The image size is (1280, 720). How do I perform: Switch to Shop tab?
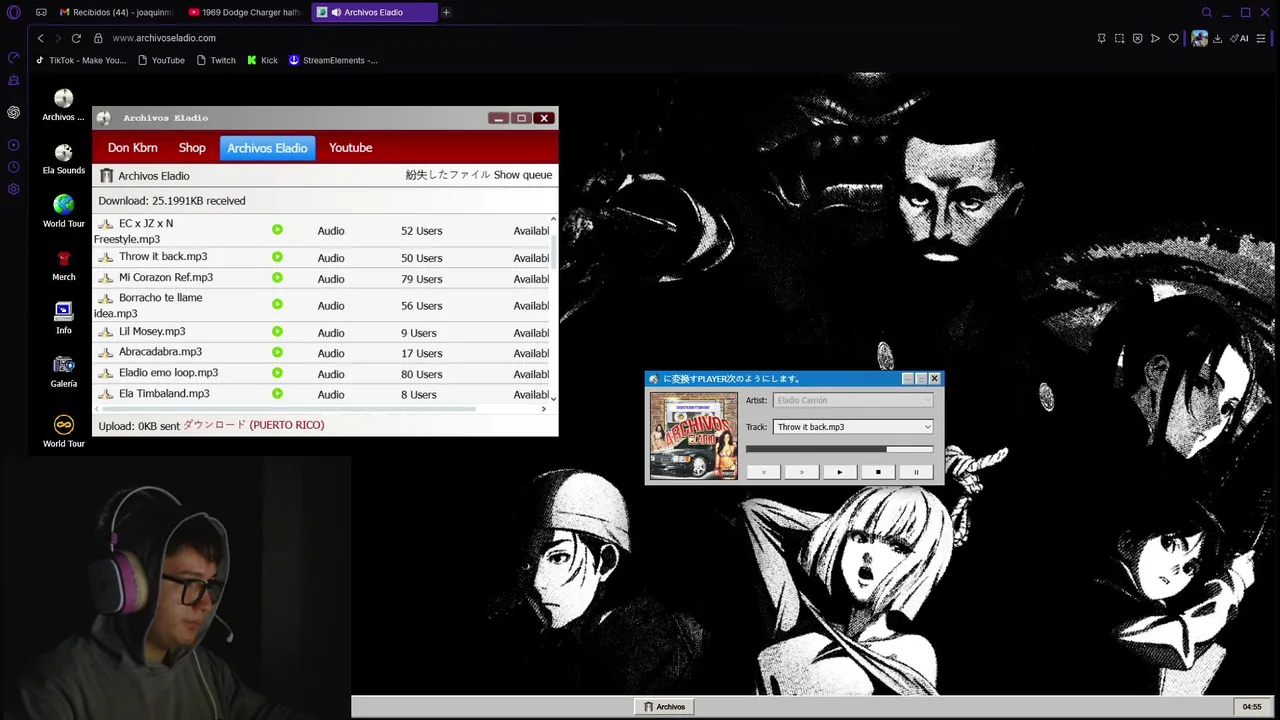(x=192, y=147)
